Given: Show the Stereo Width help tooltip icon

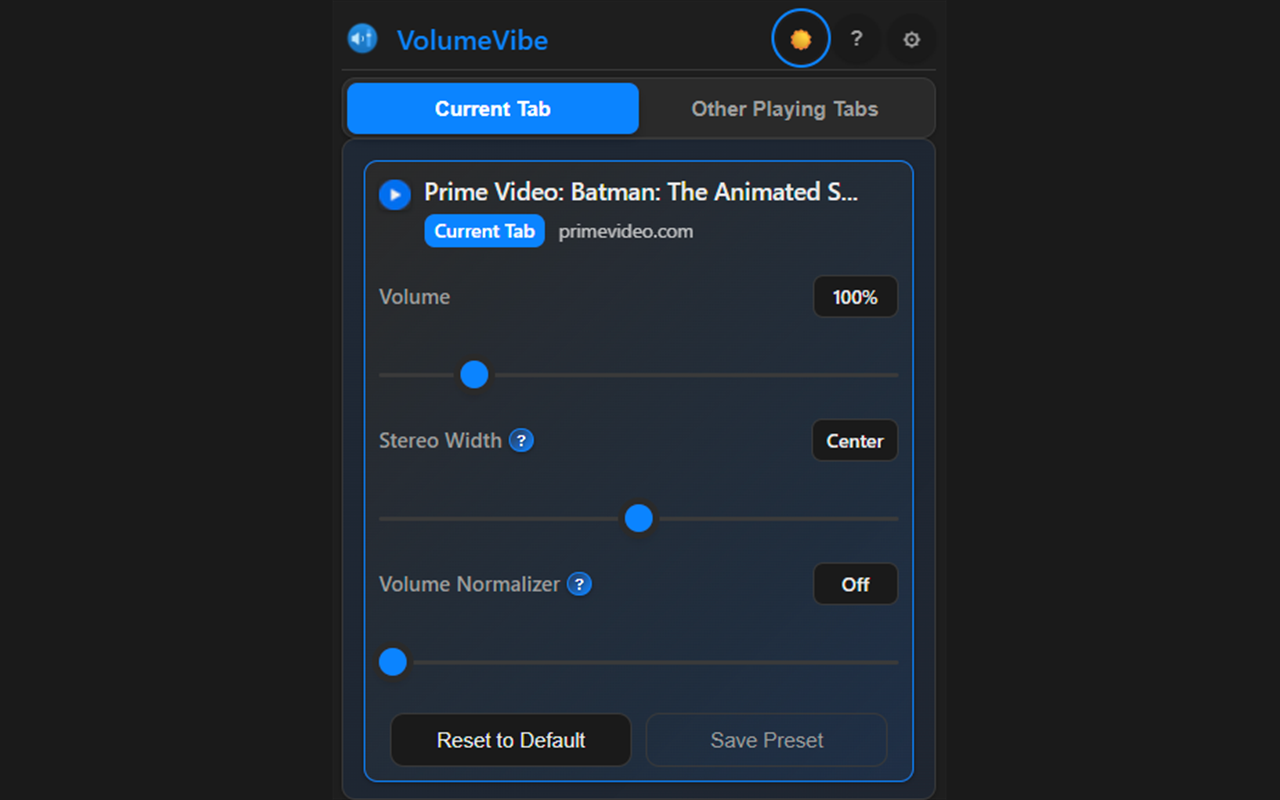Looking at the screenshot, I should click(x=521, y=440).
